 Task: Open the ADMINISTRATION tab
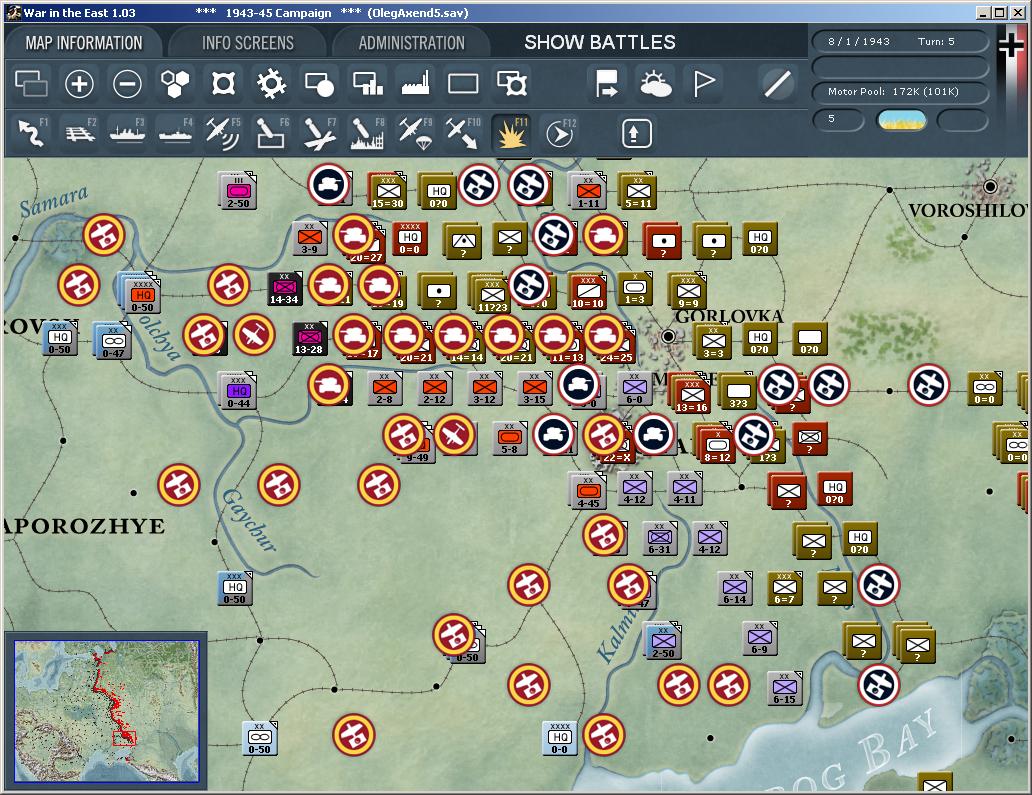pos(411,43)
